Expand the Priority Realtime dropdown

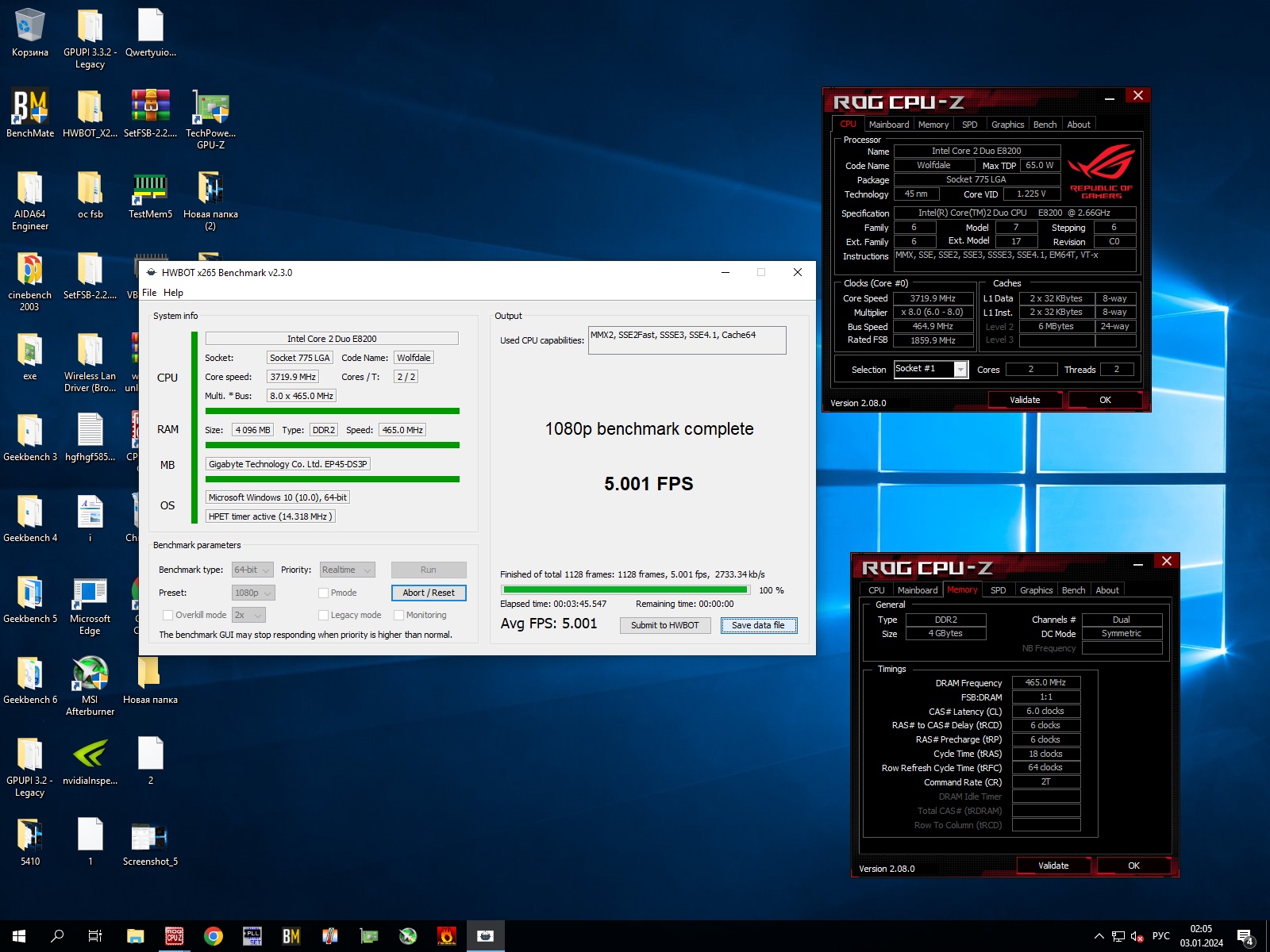tap(347, 570)
